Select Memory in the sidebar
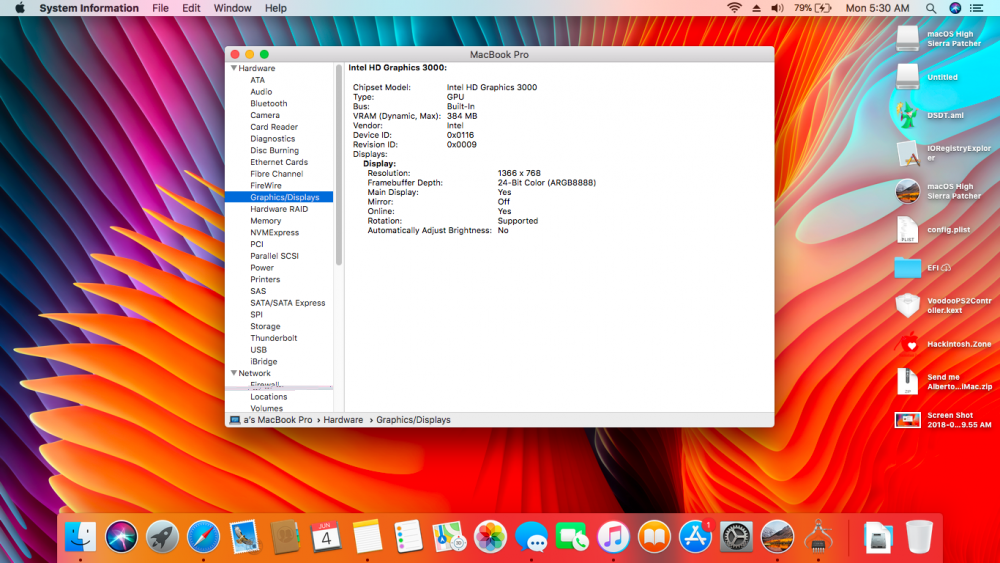This screenshot has width=1000, height=563. [265, 221]
